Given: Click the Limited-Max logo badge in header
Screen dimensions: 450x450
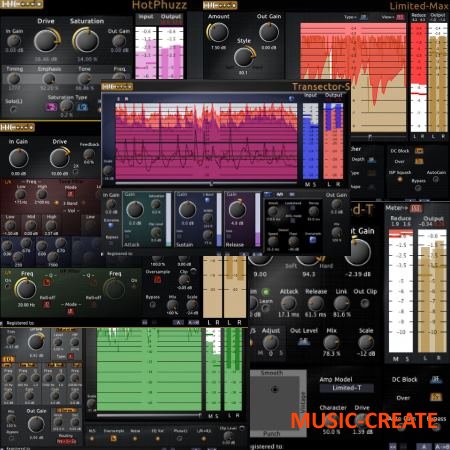Looking at the screenshot, I should coord(220,5).
